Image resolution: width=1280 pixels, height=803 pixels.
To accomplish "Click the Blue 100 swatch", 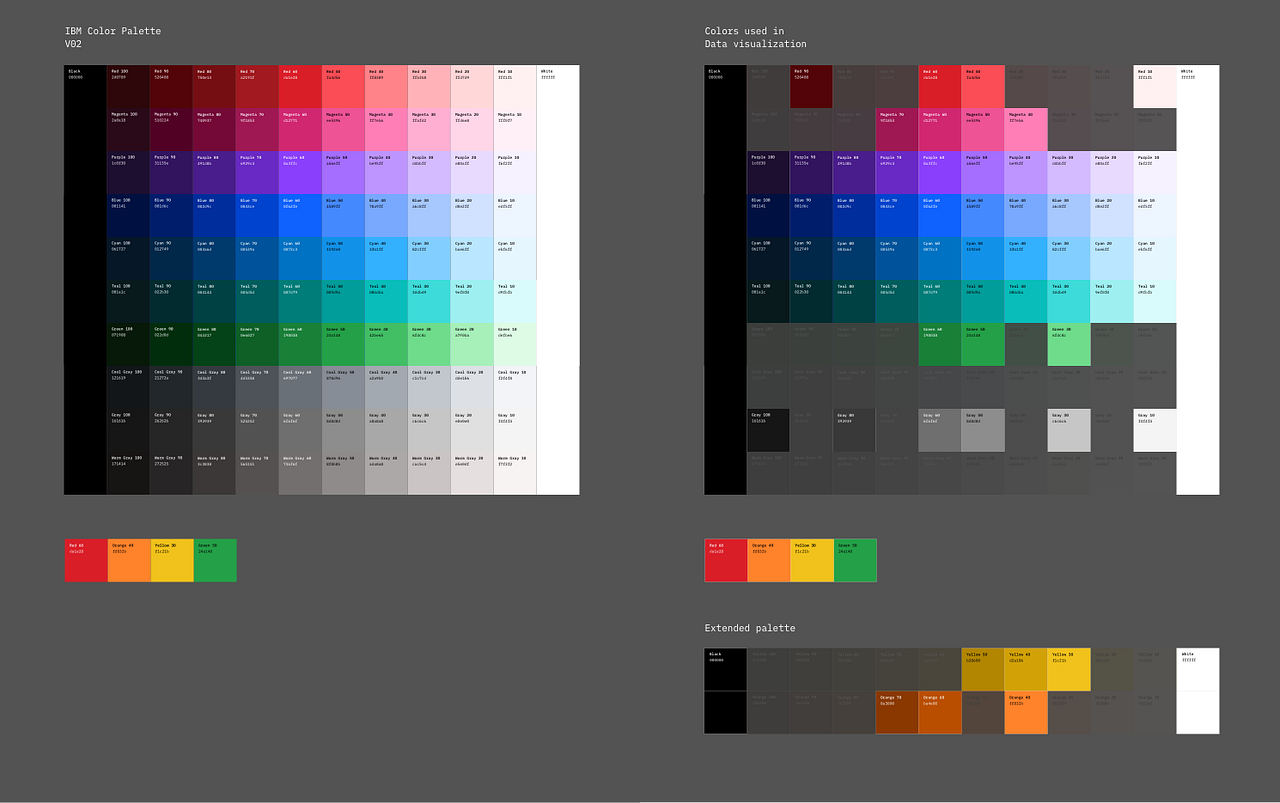I will point(127,215).
